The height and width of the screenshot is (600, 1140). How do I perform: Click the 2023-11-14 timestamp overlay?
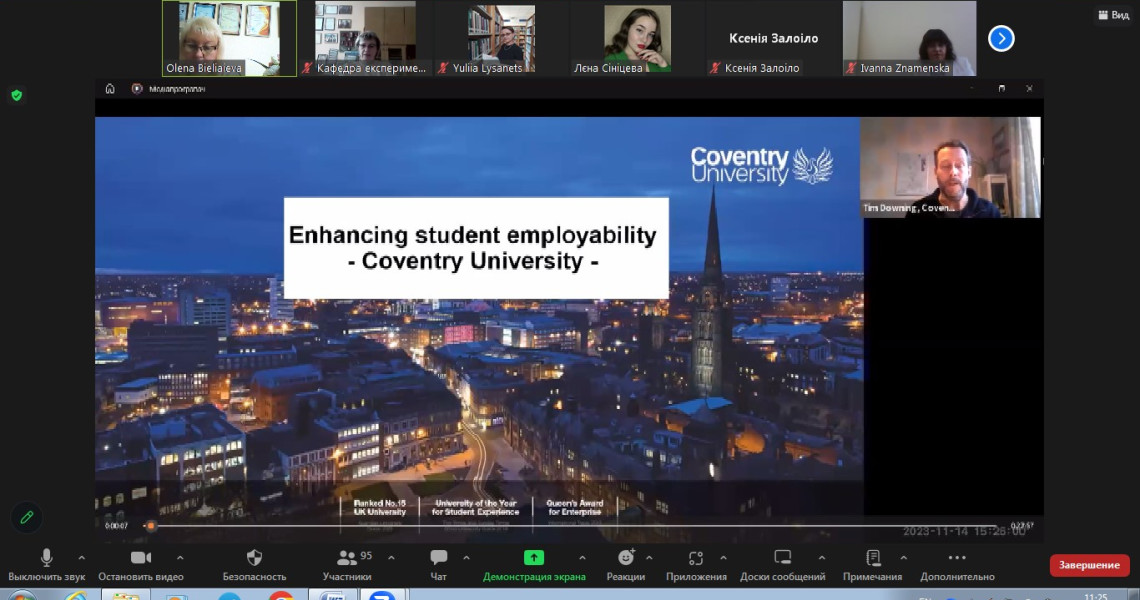point(964,532)
